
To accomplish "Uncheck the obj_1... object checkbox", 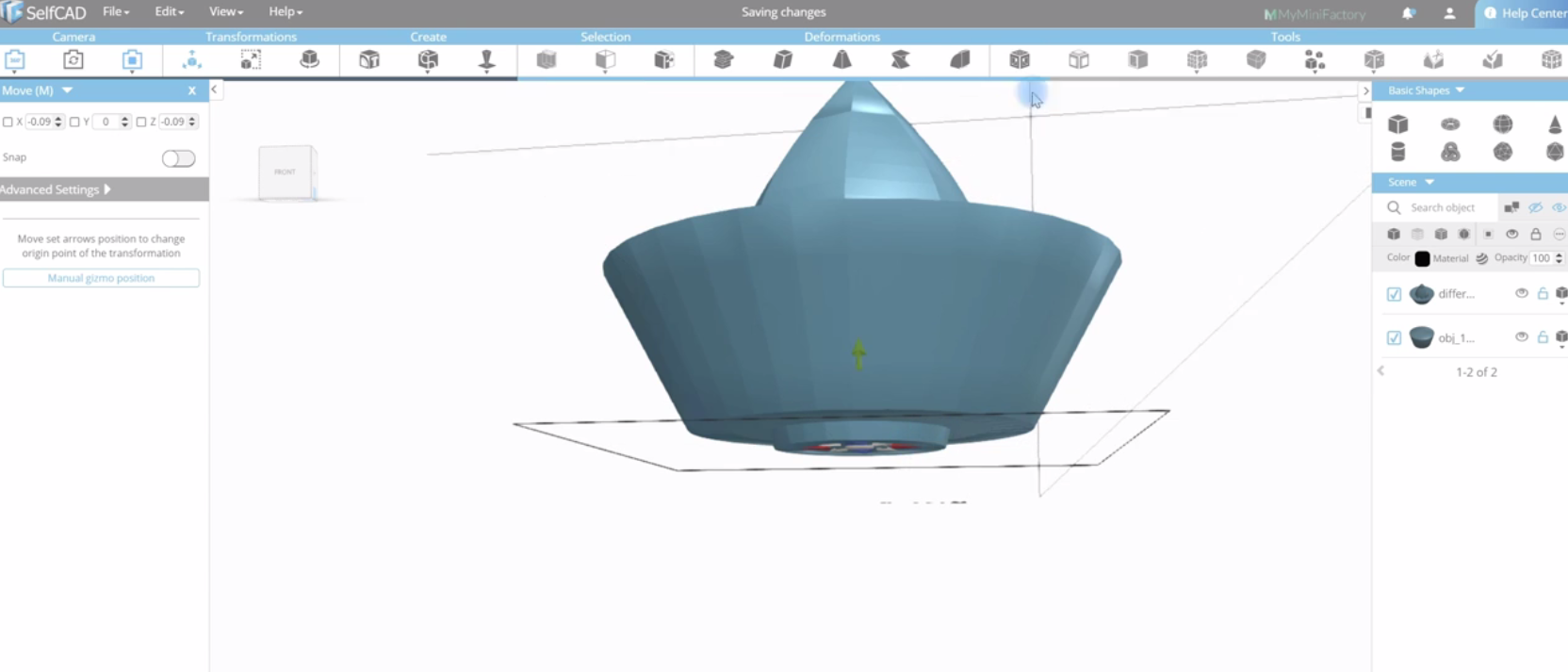I will pyautogui.click(x=1395, y=337).
